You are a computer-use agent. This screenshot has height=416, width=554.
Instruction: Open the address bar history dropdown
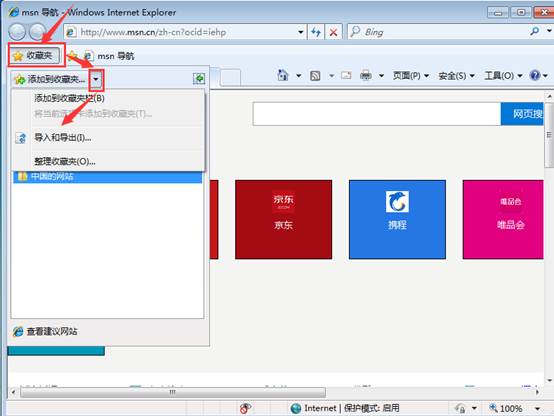click(301, 32)
